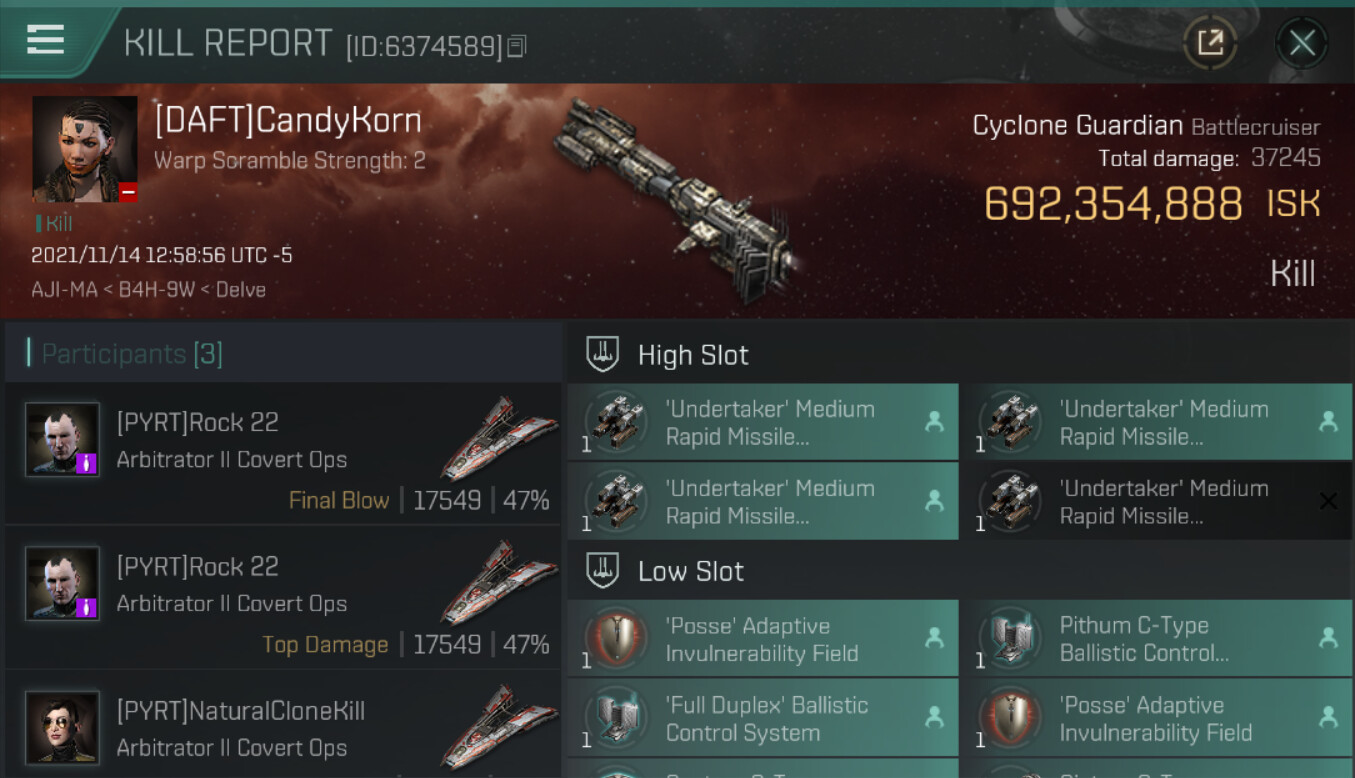Click the Delve region link
The image size is (1355, 778).
coord(241,290)
